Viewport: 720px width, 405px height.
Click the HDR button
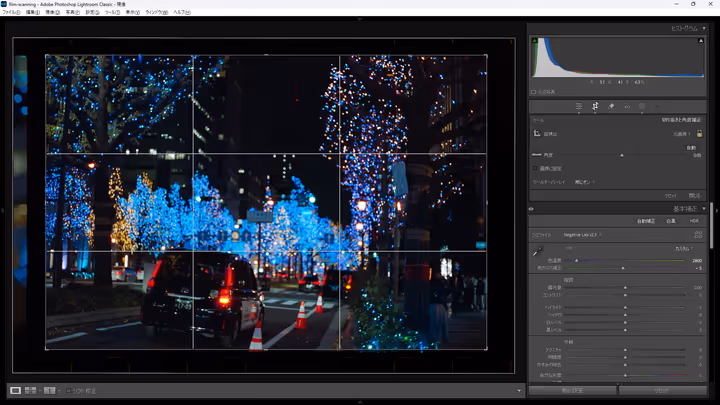click(x=696, y=220)
